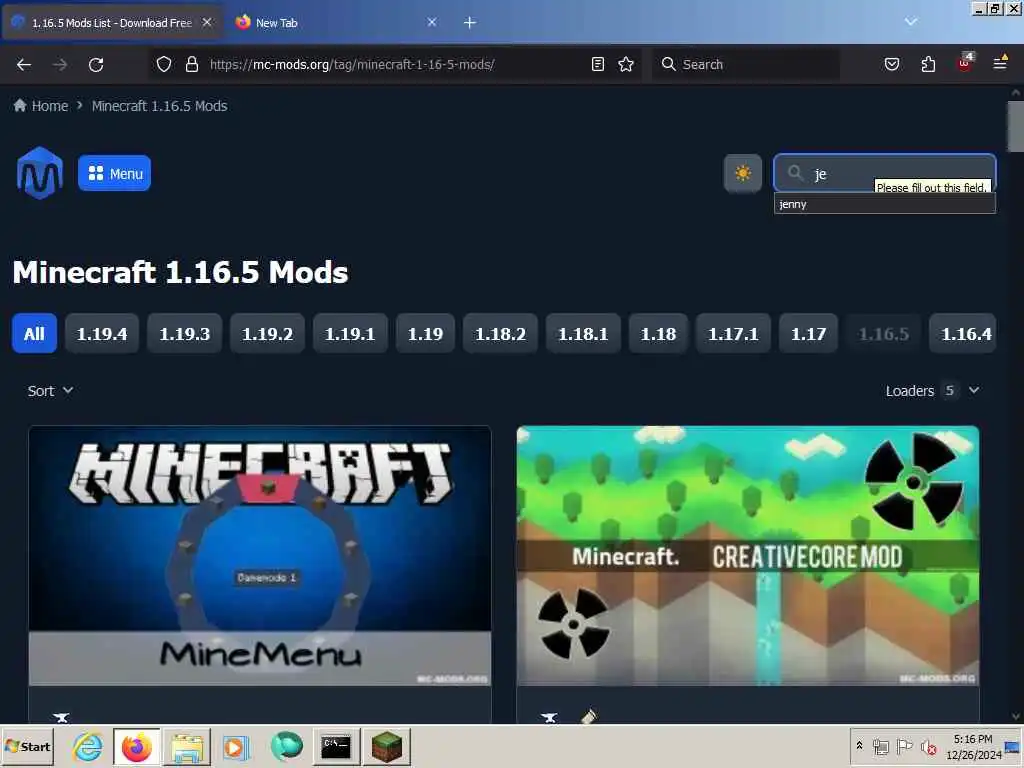Click the site search field containing je
Viewport: 1024px width, 768px height.
(885, 173)
